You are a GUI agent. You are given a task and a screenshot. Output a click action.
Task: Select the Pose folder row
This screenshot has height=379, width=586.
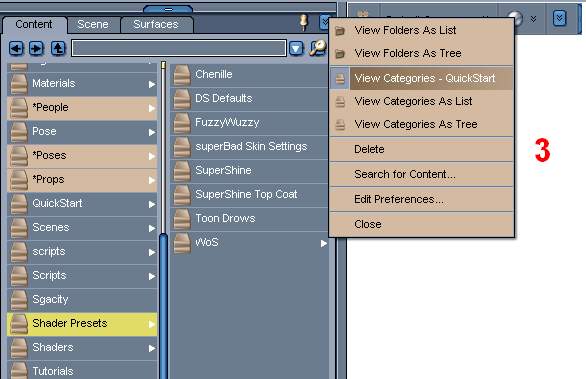click(82, 132)
